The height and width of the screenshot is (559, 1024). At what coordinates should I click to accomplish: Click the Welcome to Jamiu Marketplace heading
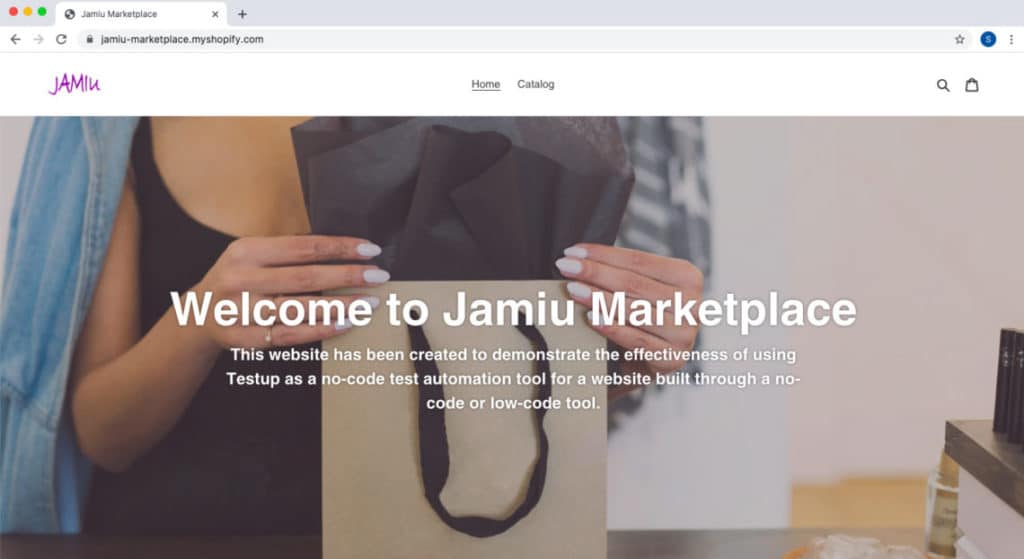point(513,309)
